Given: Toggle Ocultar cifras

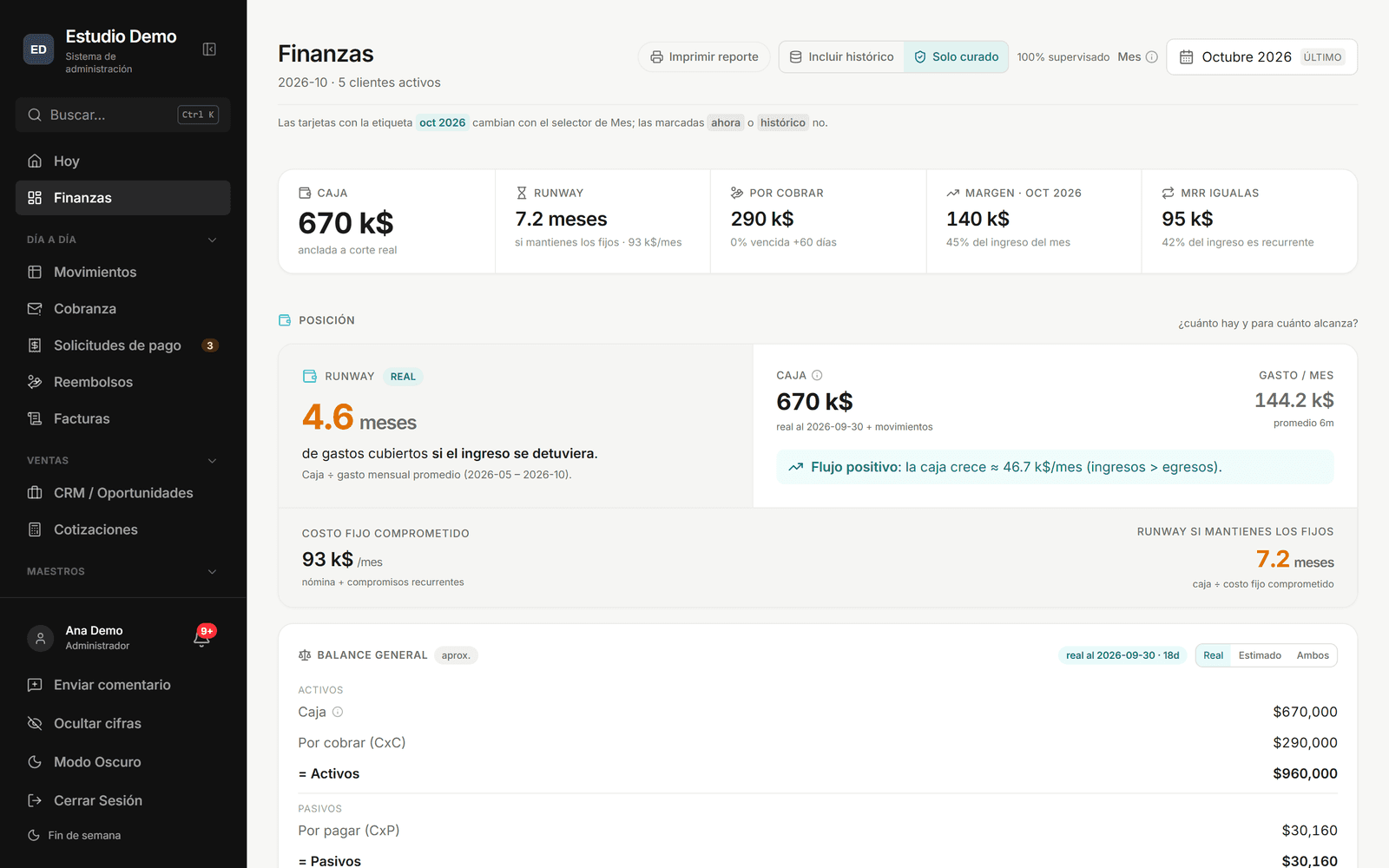Looking at the screenshot, I should pos(122,724).
